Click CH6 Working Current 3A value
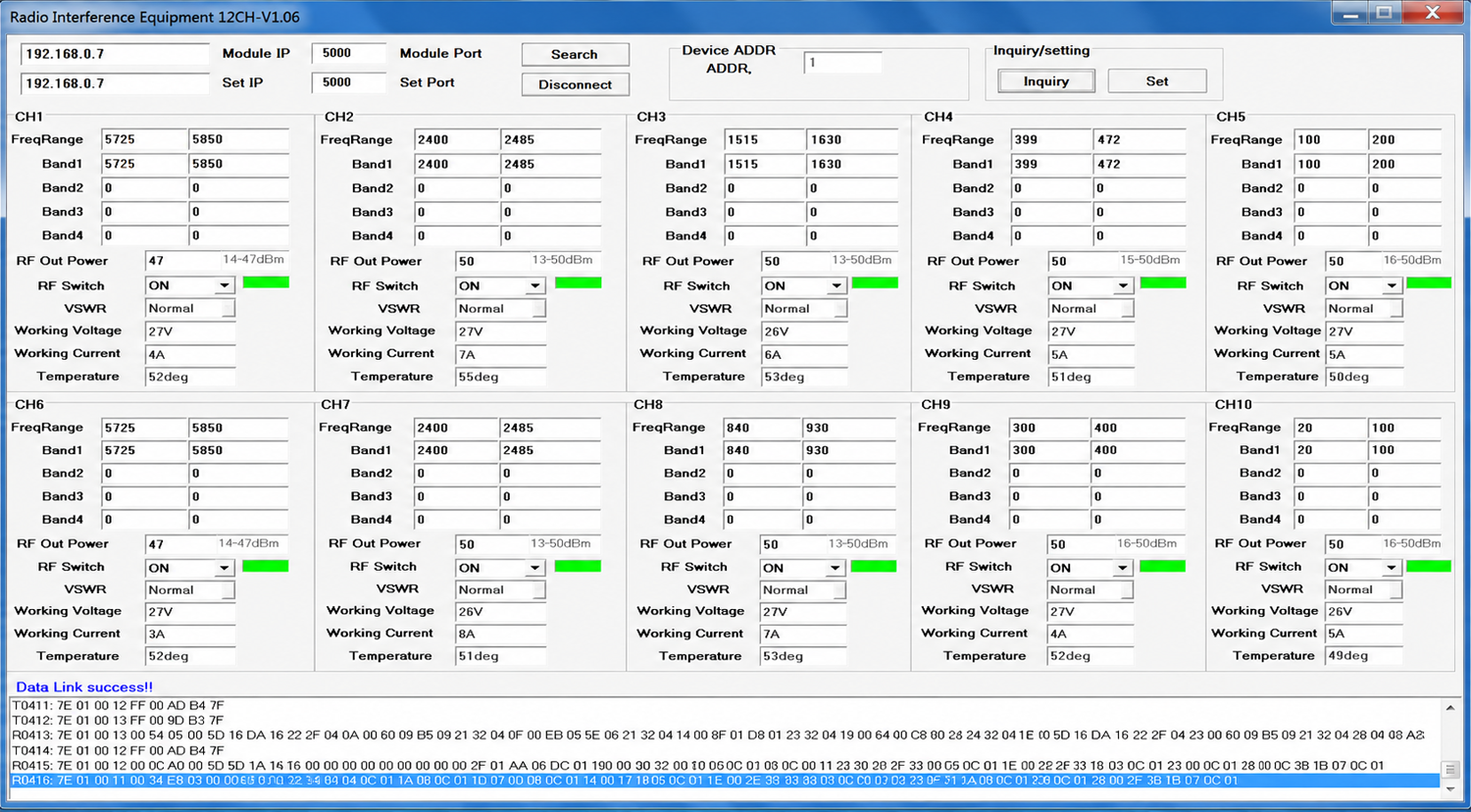1471x812 pixels. [190, 634]
